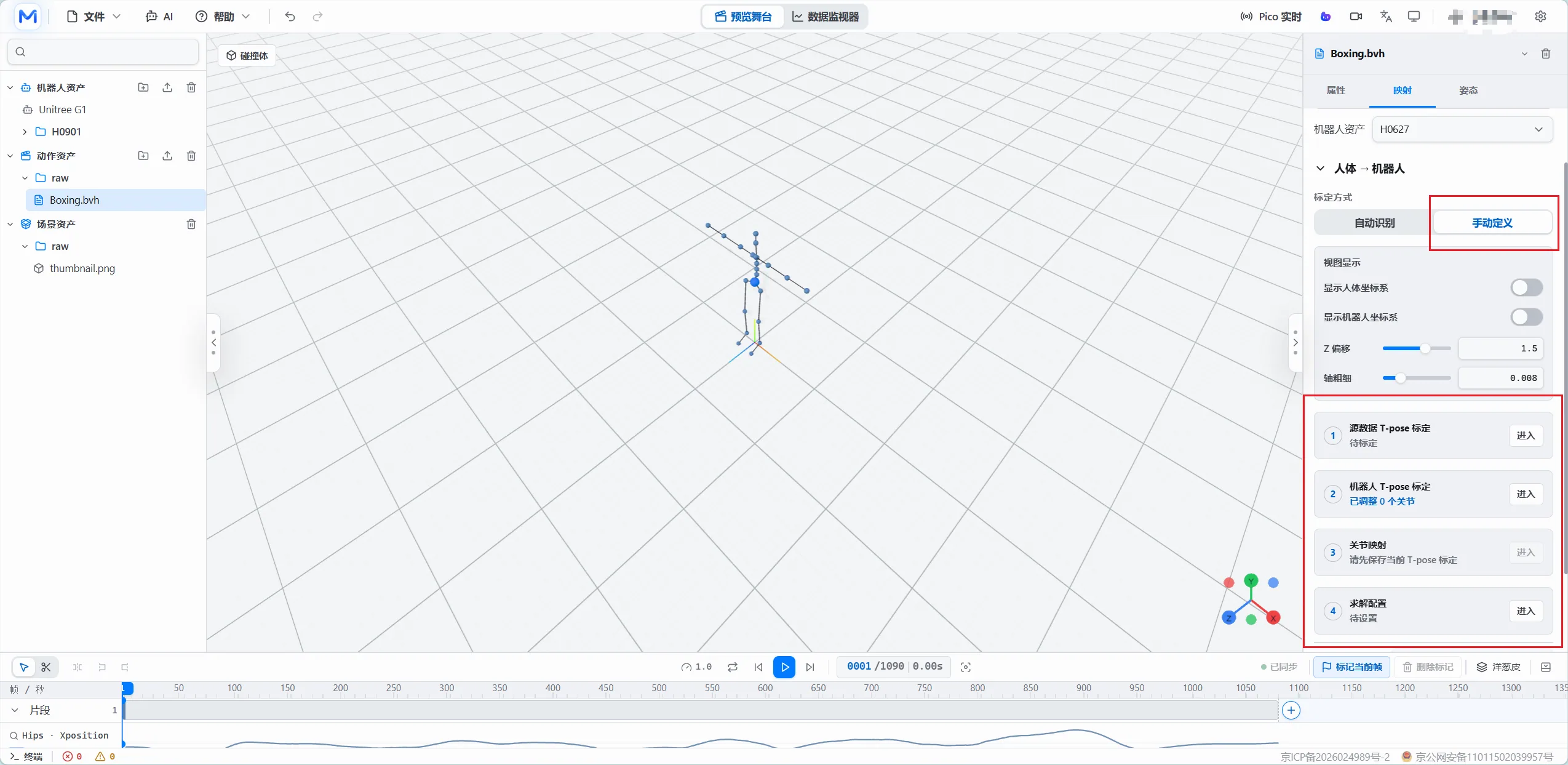Viewport: 1568px width, 765px height.
Task: Open Pico real-time connection
Action: click(1270, 17)
